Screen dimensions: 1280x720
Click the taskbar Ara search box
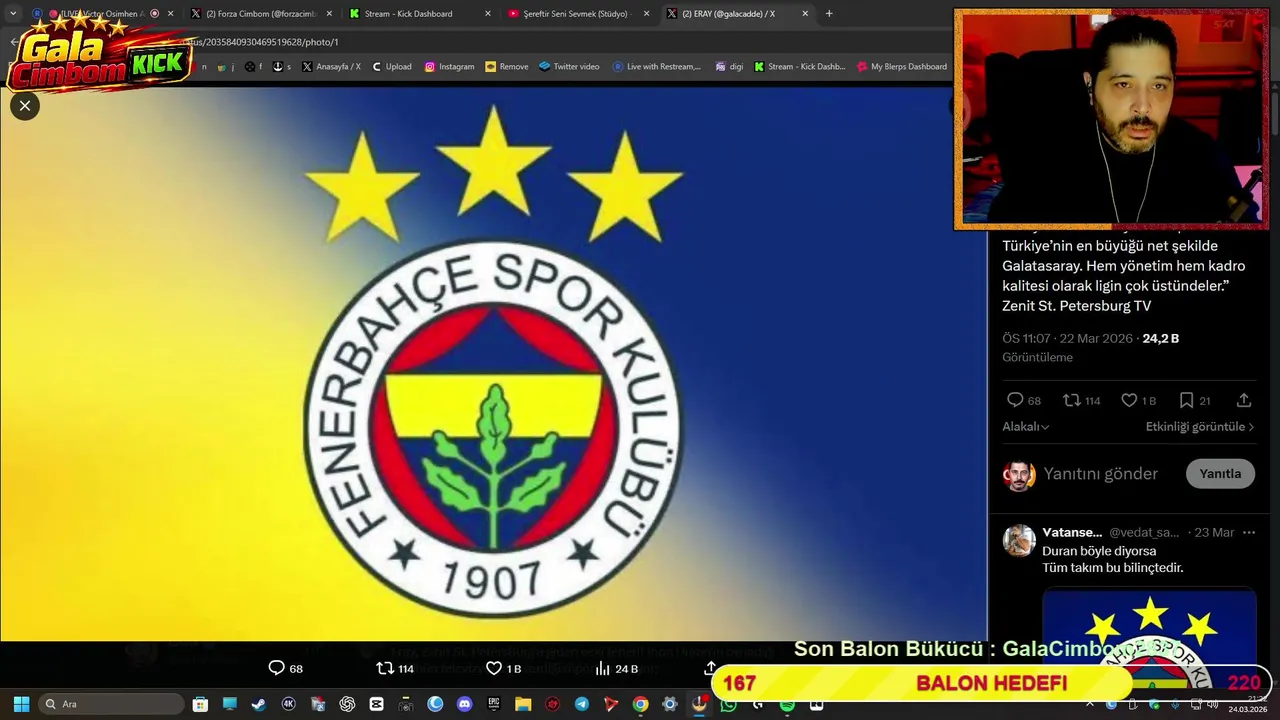click(x=110, y=704)
